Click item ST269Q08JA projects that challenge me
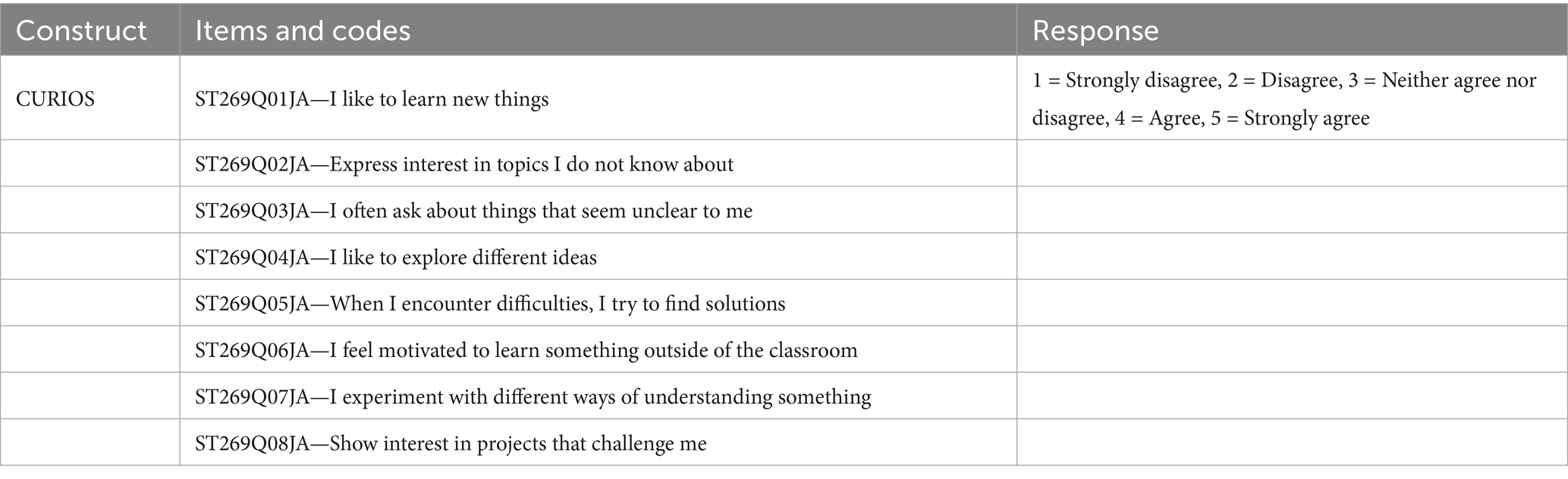Screen dimensions: 1568x479 tap(450, 443)
